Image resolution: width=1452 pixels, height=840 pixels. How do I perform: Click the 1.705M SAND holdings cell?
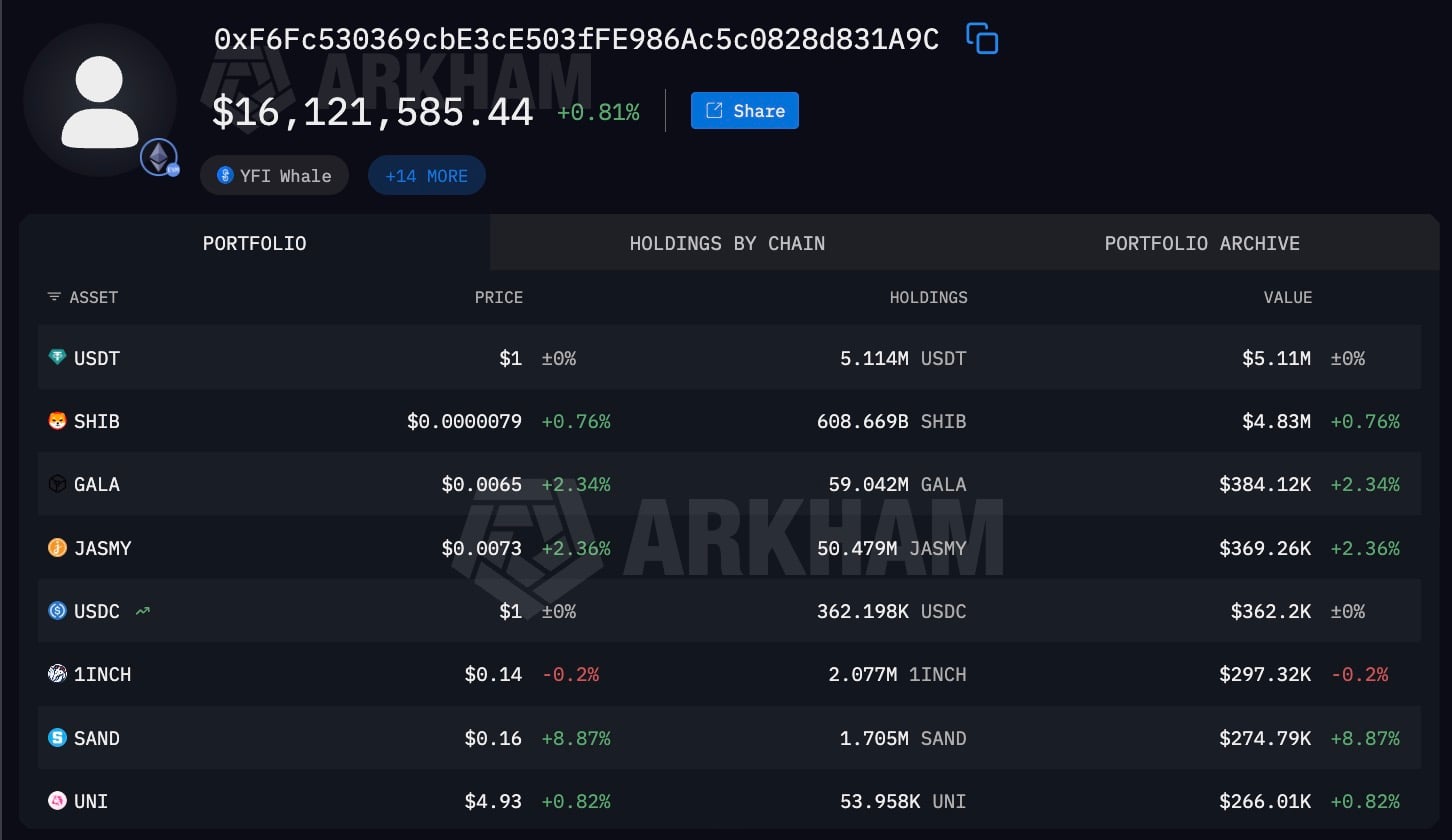click(x=904, y=738)
